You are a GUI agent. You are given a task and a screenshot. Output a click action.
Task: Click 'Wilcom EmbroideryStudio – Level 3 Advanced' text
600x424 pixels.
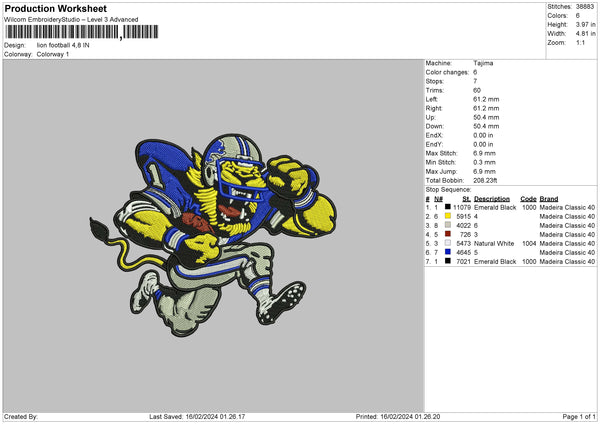coord(71,20)
